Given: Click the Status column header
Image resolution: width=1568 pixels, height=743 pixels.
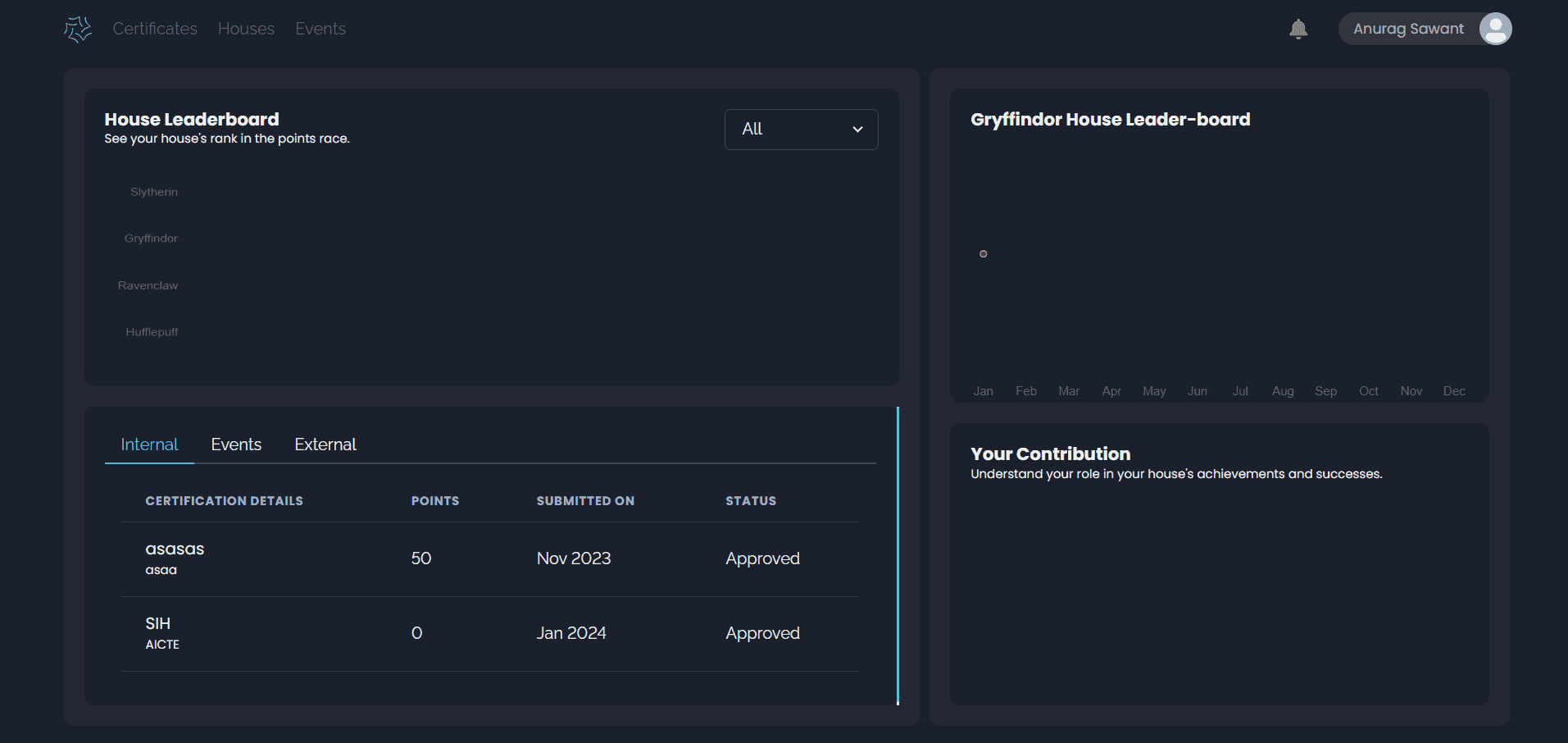Looking at the screenshot, I should click(750, 501).
